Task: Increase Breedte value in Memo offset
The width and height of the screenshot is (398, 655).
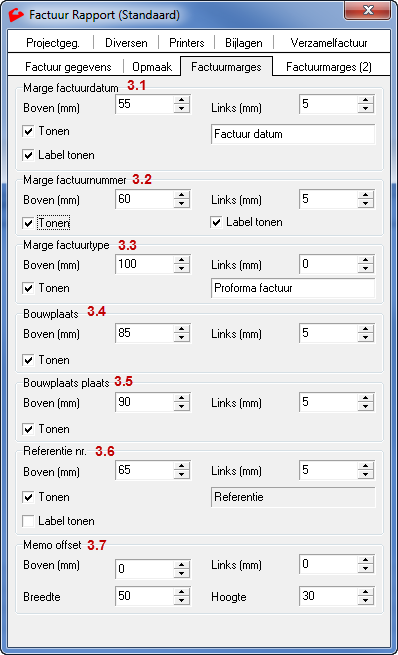Action: click(181, 592)
